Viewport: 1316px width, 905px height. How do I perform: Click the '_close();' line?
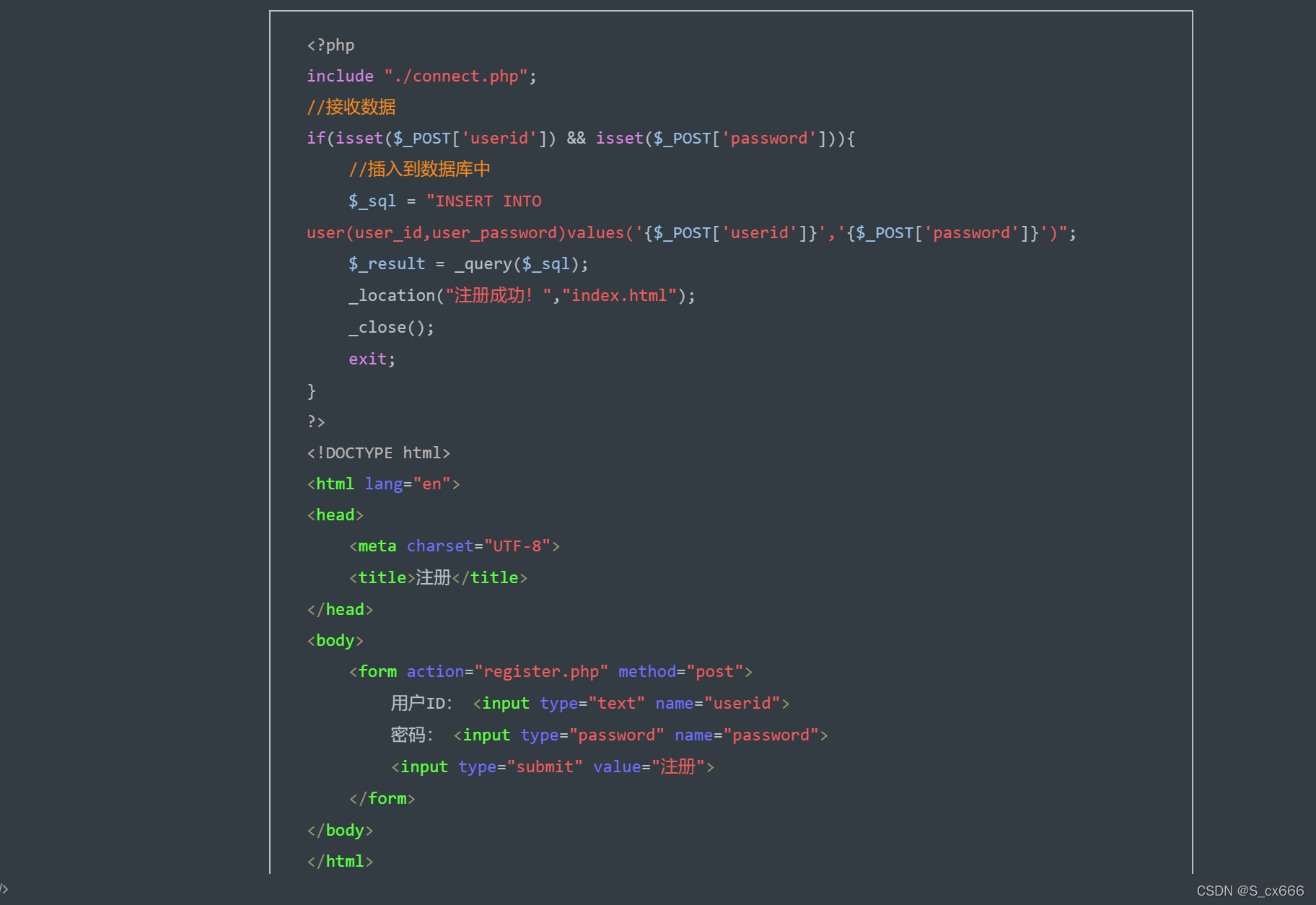(392, 327)
